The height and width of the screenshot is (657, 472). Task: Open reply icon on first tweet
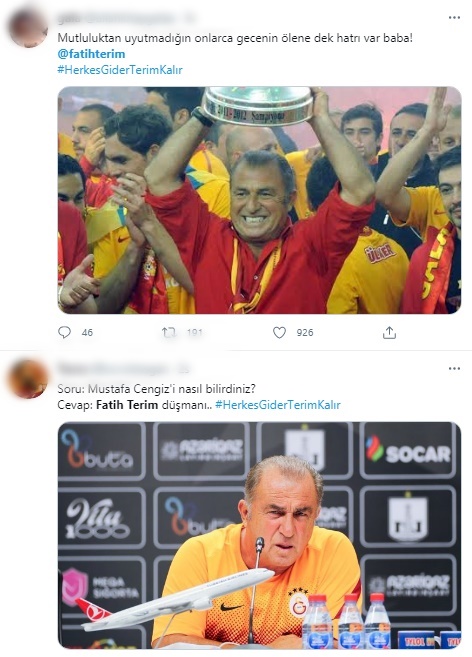click(64, 332)
